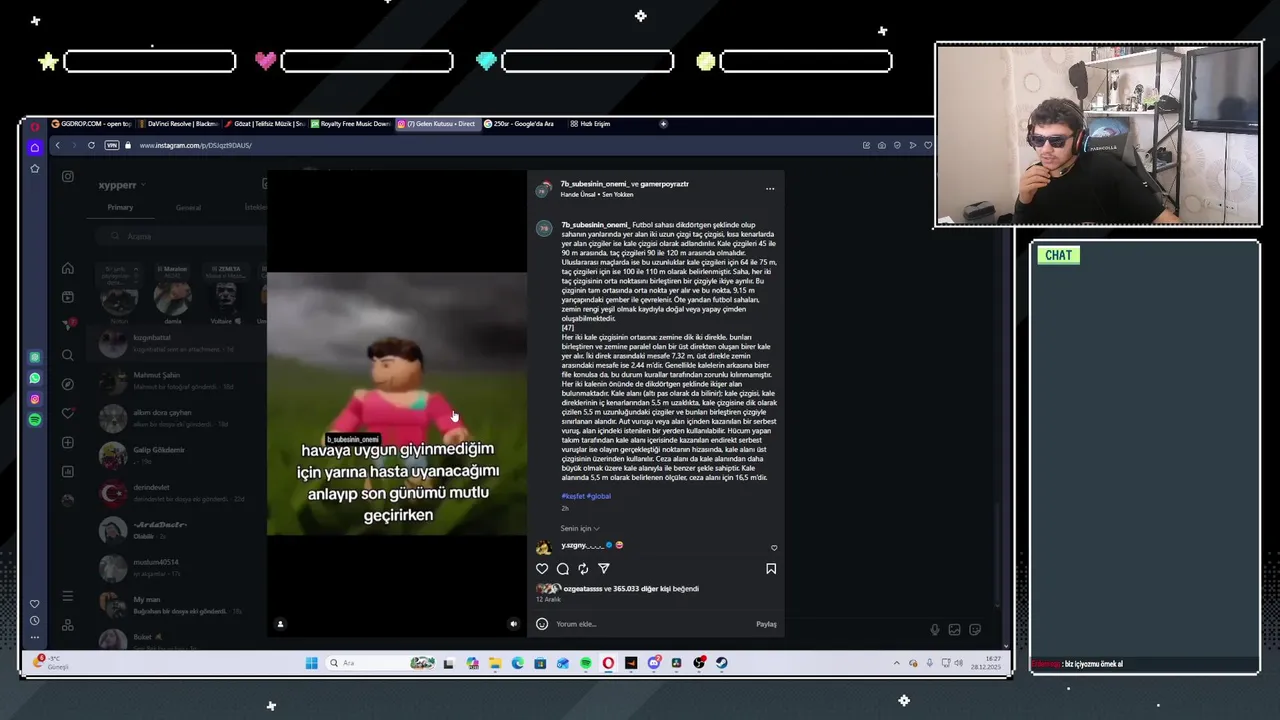The height and width of the screenshot is (720, 1280).
Task: Switch to GGDROP.COM tab
Action: [90, 124]
